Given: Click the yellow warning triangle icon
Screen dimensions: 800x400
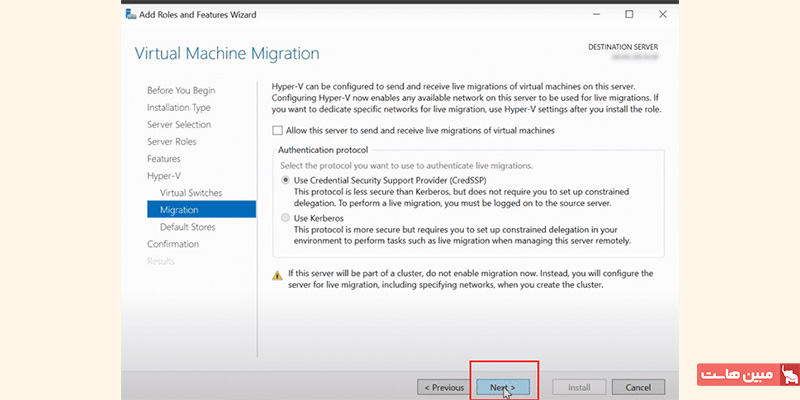Looking at the screenshot, I should coord(277,276).
